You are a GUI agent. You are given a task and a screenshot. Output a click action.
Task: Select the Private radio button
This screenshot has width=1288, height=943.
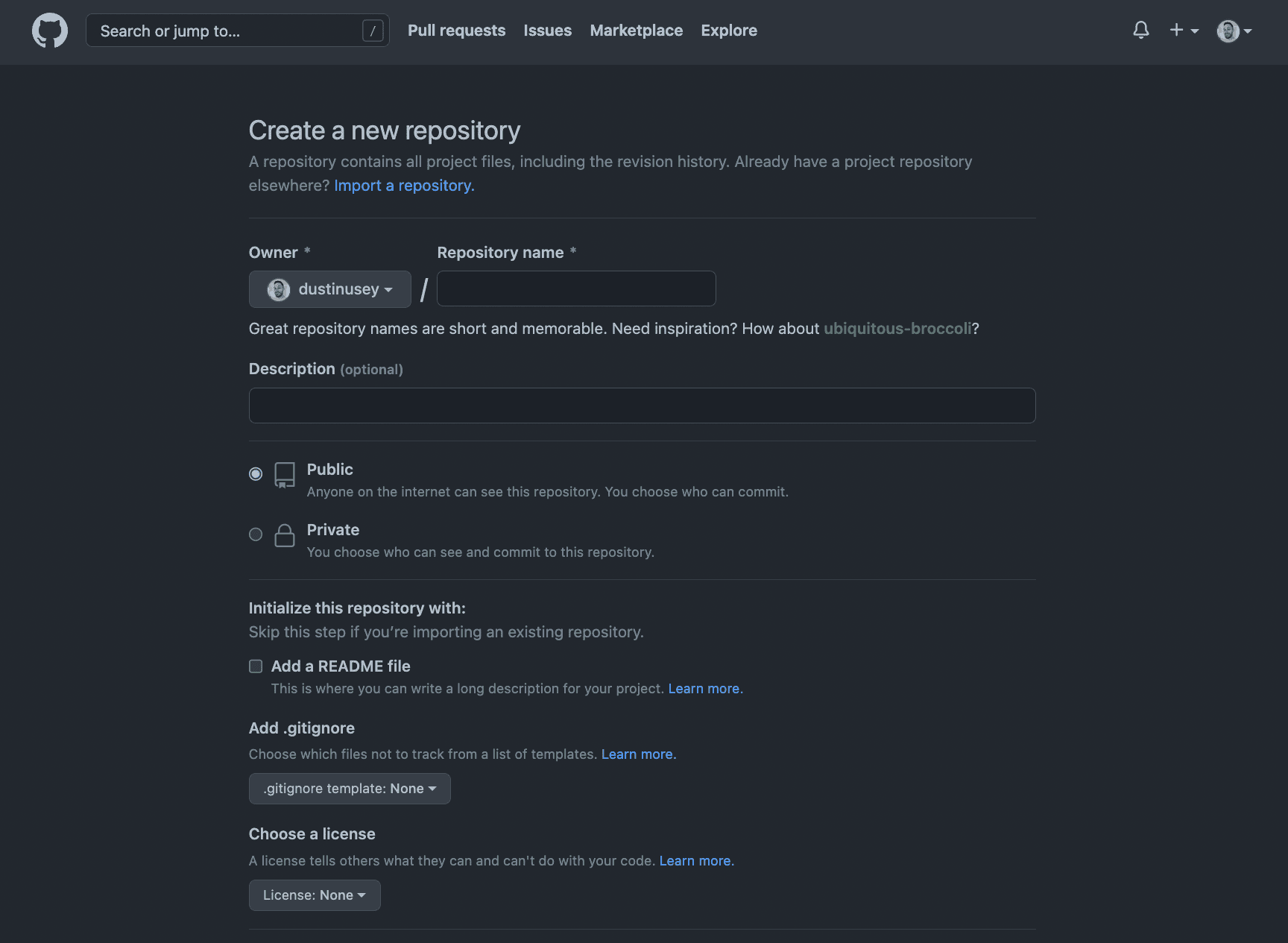(x=256, y=534)
